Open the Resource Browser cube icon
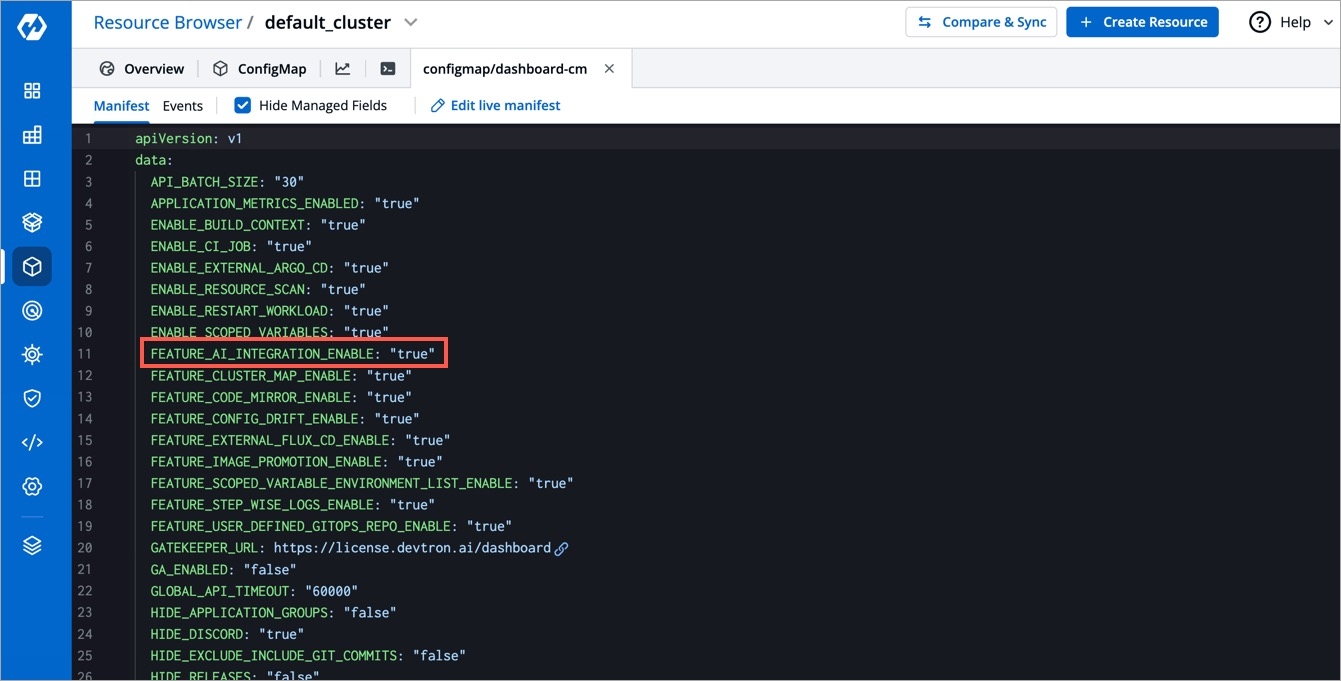Viewport: 1341px width, 681px height. coord(32,267)
